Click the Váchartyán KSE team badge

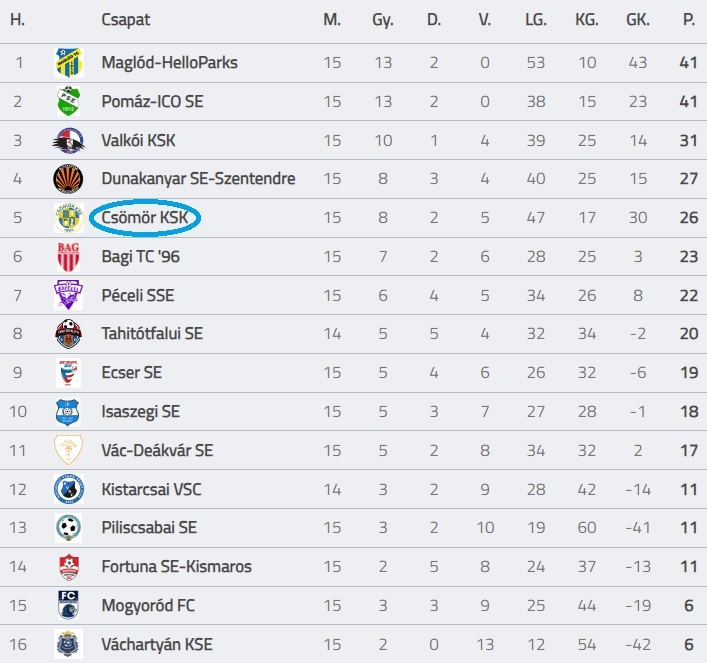click(68, 644)
